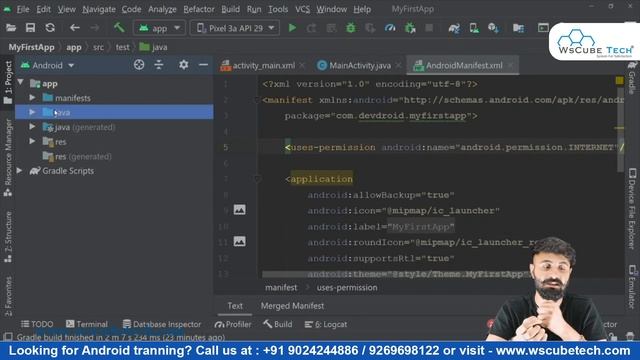Open the Profiler tool window

[x=233, y=324]
